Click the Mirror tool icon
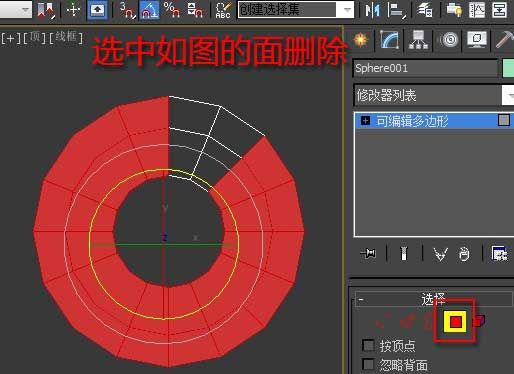Screen dimensions: 514x374 372,10
